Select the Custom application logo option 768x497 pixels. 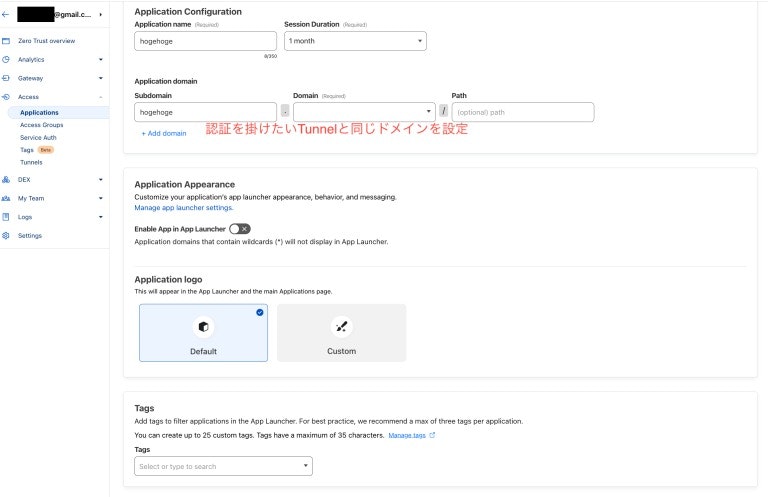341,333
